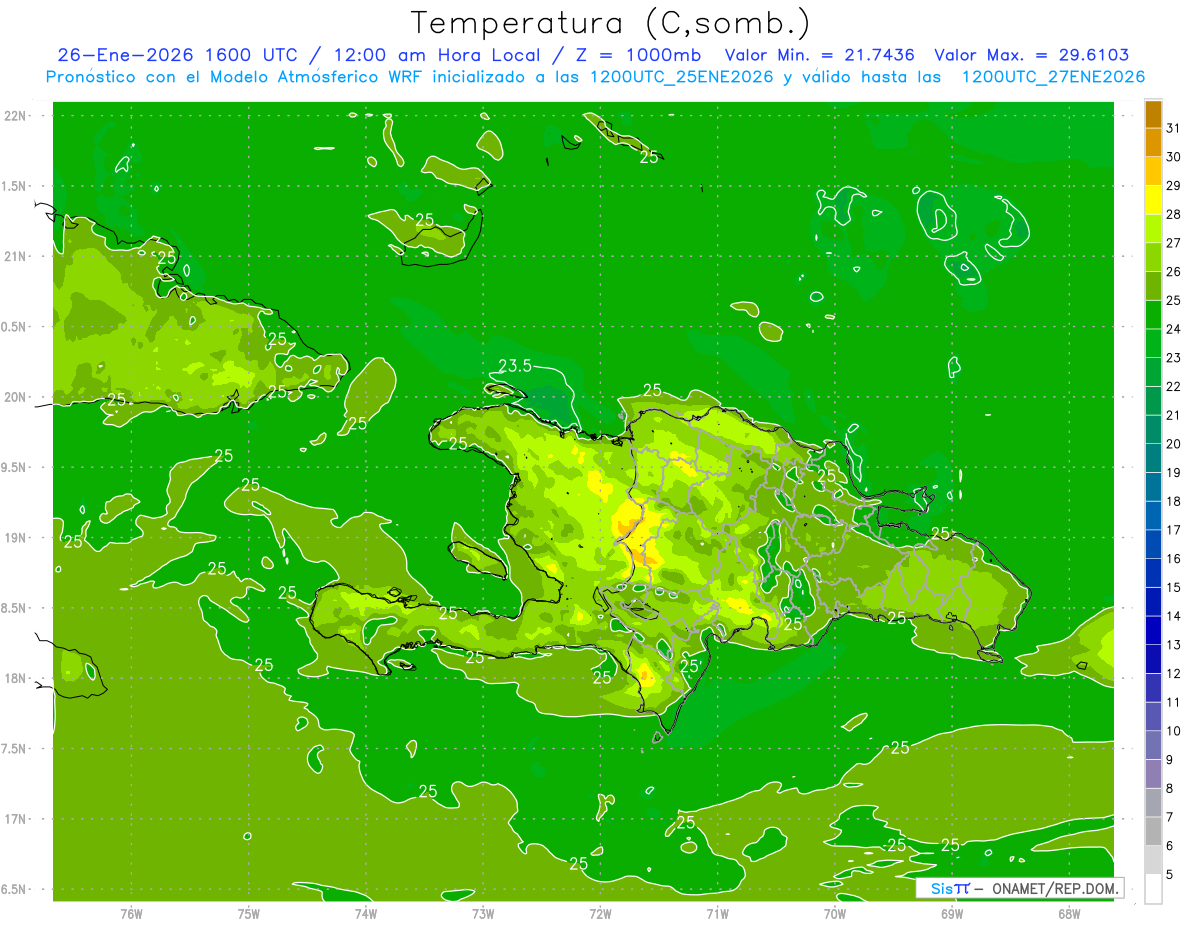The image size is (1200, 927).
Task: Pick the orange swatch above 31 on colorbar
Action: pos(1153,114)
